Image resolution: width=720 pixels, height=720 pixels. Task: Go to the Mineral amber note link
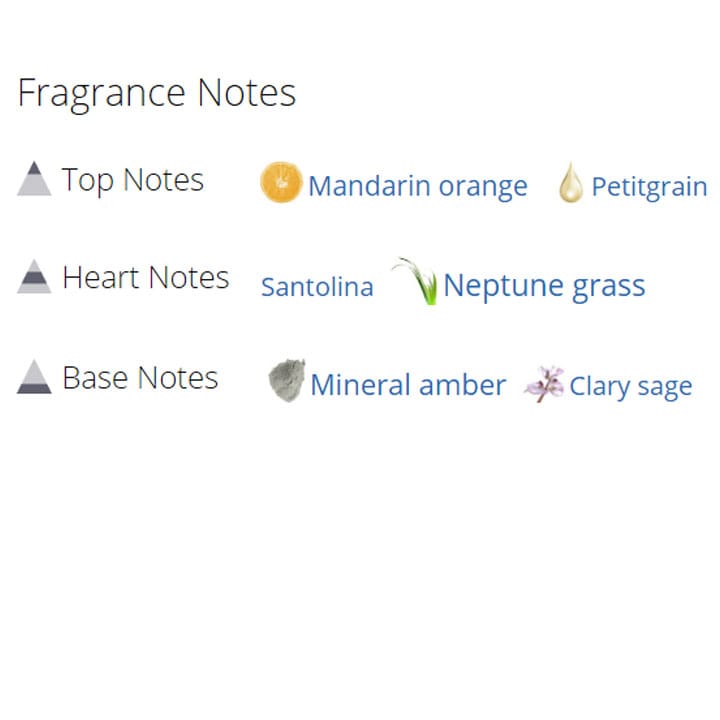[x=408, y=385]
